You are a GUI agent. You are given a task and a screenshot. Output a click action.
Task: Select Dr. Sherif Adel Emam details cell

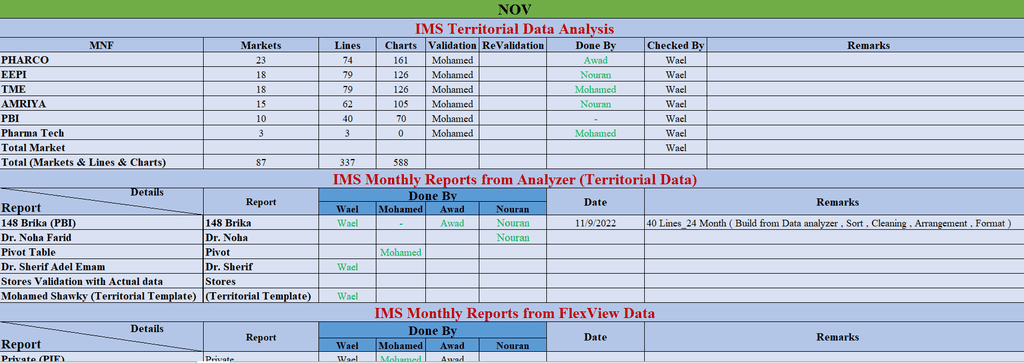101,266
